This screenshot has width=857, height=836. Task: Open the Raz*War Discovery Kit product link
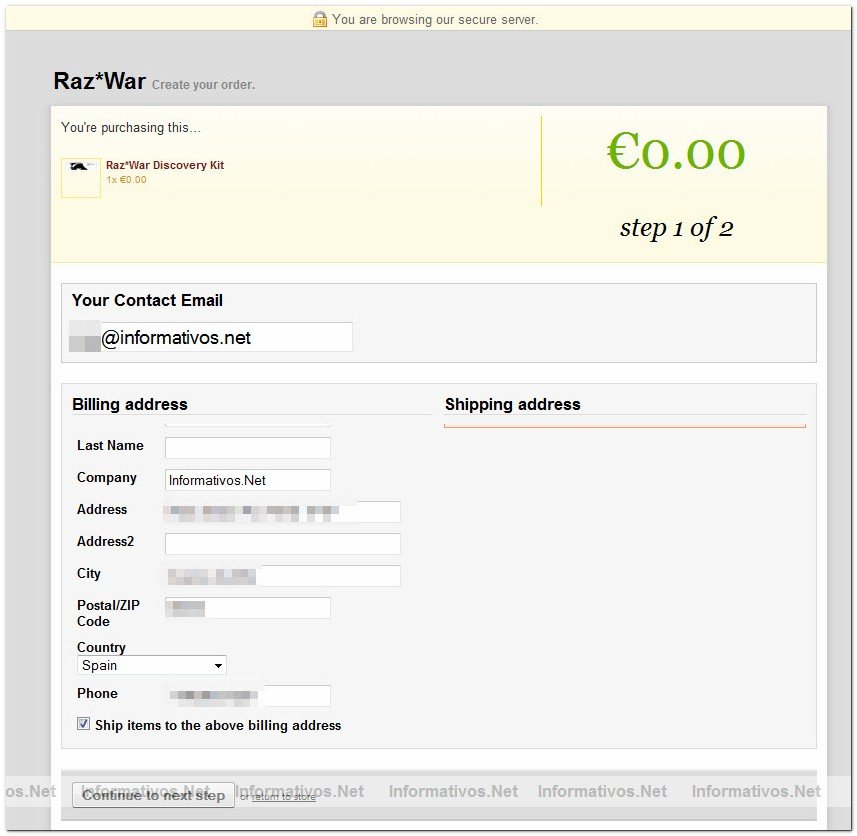165,165
